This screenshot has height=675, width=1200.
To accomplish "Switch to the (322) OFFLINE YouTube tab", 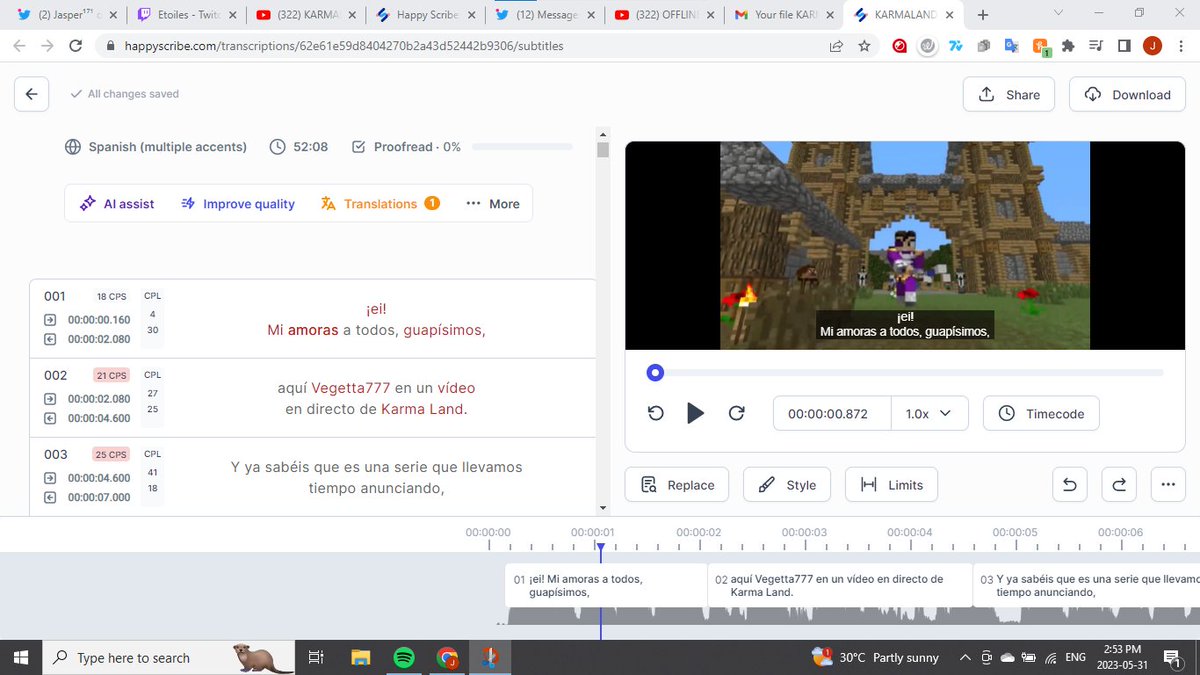I will 666,15.
